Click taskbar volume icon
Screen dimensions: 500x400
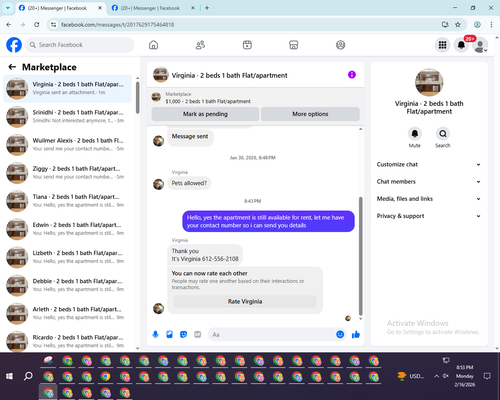click(x=446, y=376)
